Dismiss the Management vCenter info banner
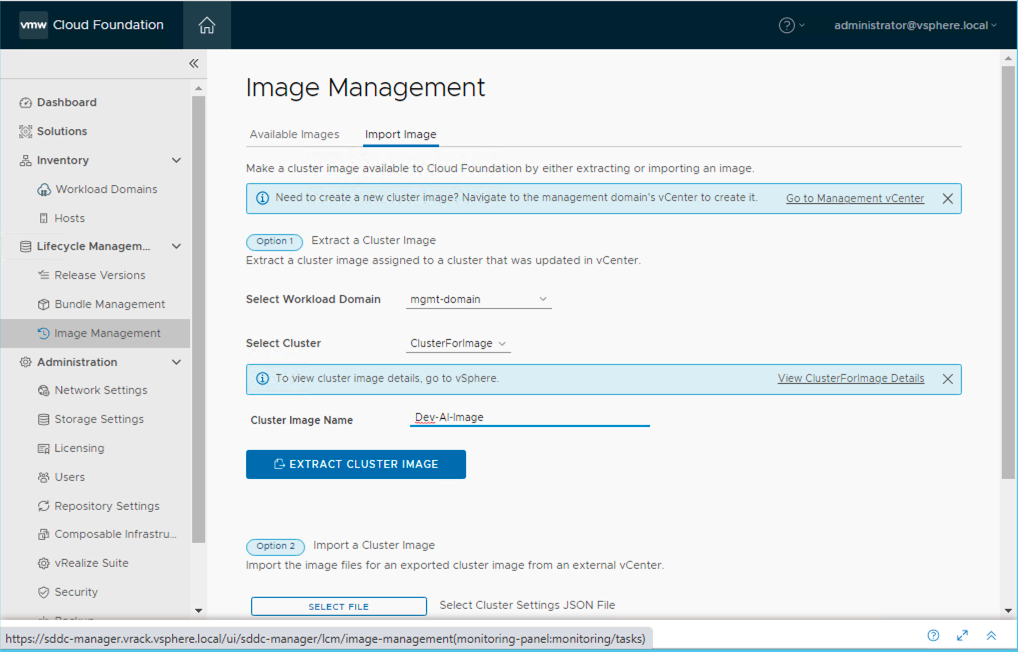This screenshot has height=652, width=1018. tap(947, 199)
